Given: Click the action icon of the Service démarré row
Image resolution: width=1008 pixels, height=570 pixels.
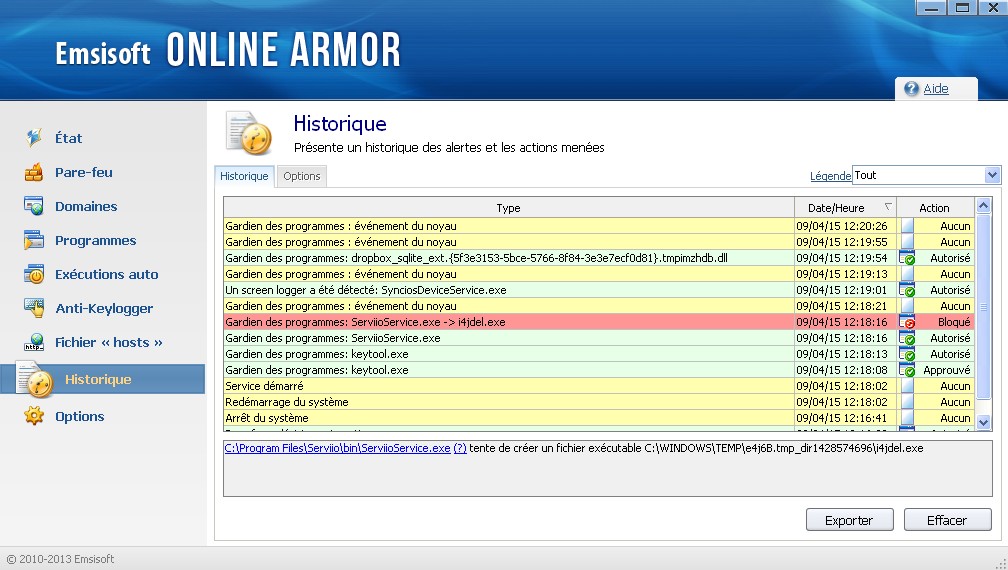Looking at the screenshot, I should point(907,386).
